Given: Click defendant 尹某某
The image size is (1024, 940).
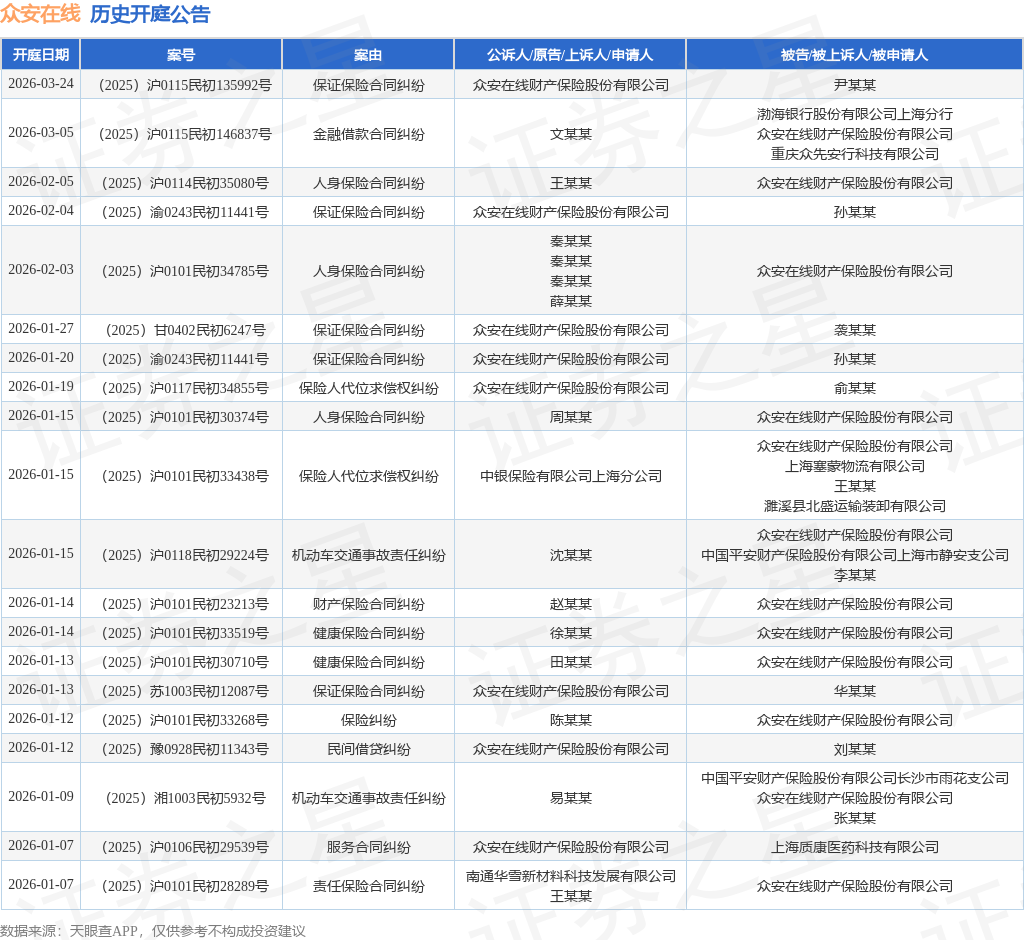Looking at the screenshot, I should (x=855, y=85).
